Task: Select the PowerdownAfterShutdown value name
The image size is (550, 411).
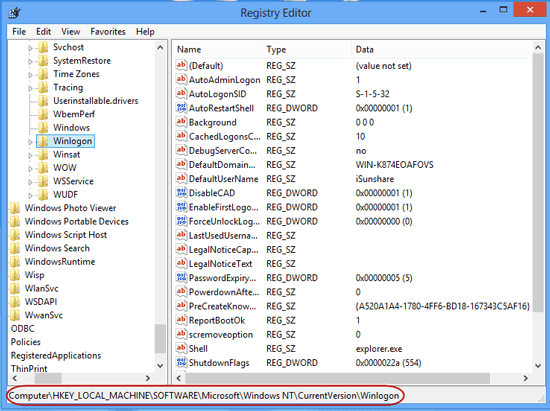Action: tap(224, 292)
